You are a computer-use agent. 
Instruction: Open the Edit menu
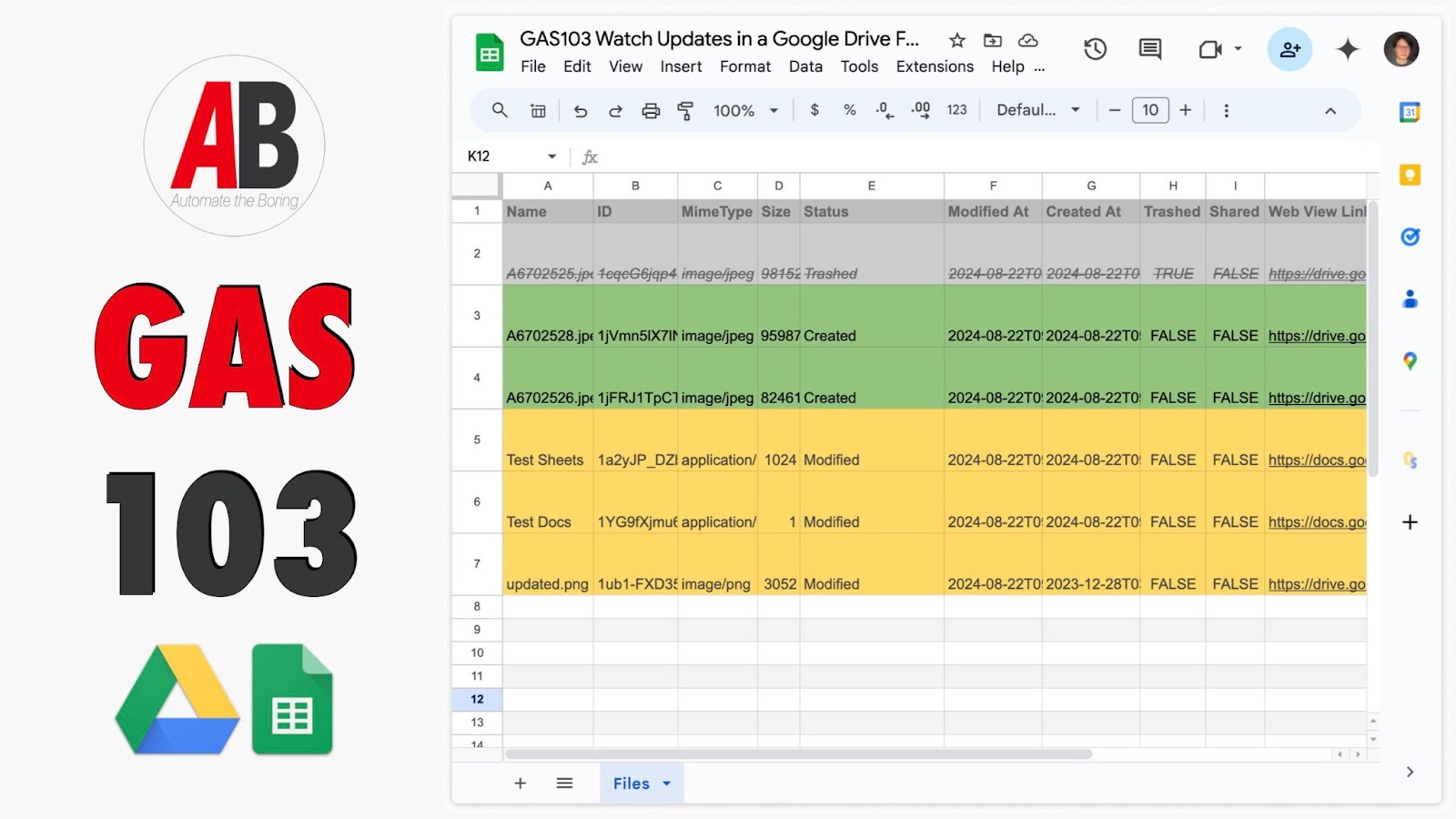(x=577, y=66)
